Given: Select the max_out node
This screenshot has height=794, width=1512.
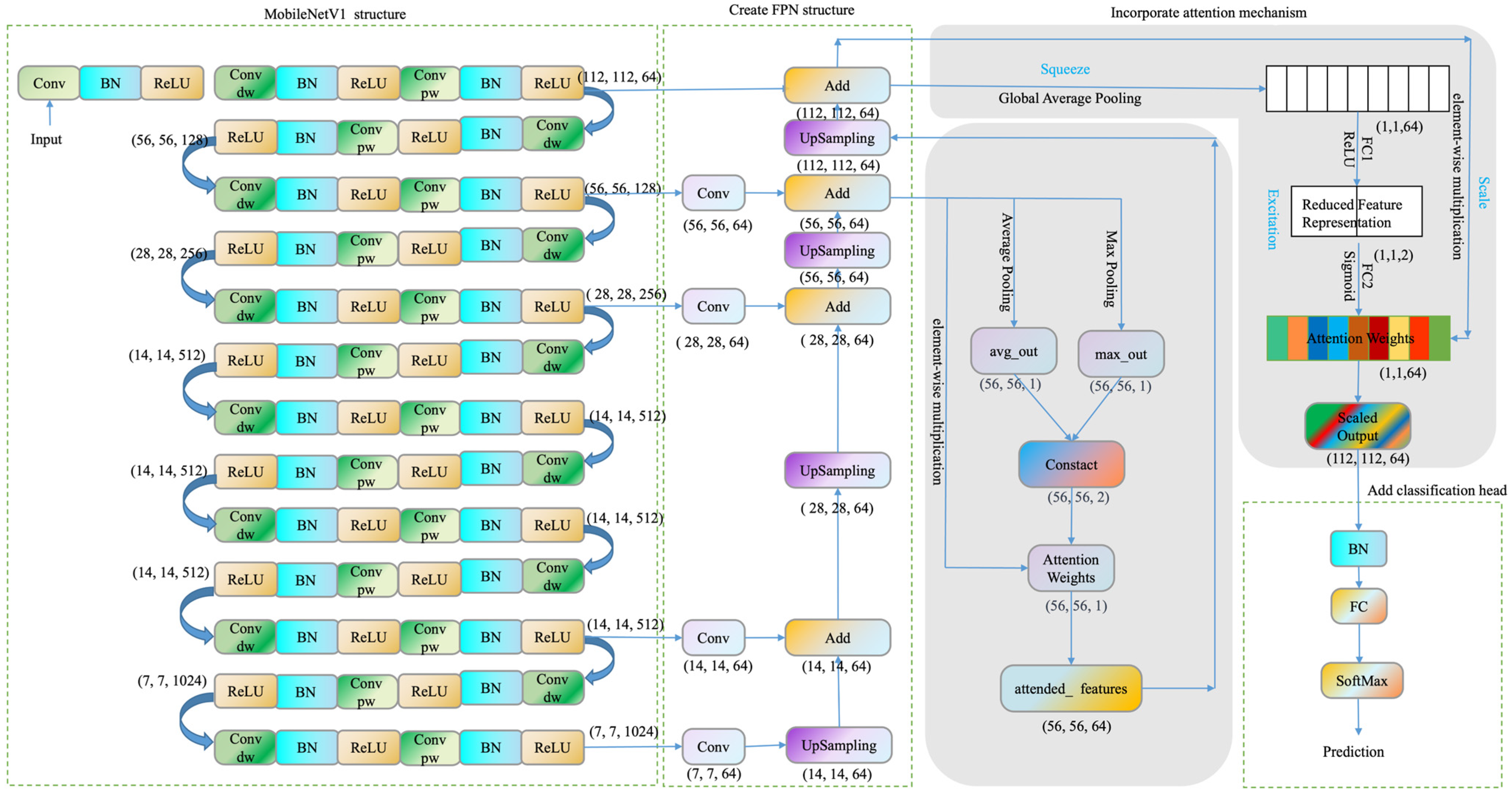Looking at the screenshot, I should (x=1121, y=354).
